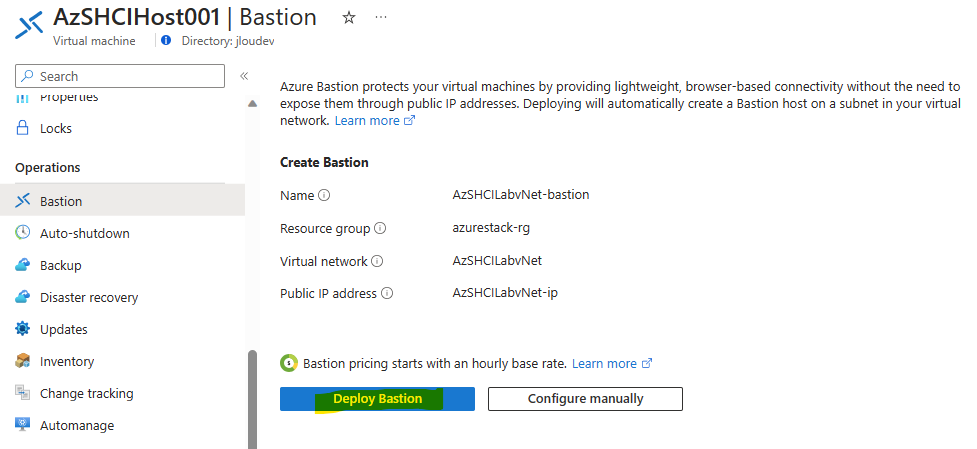Click the Operations section heading

coord(48,168)
